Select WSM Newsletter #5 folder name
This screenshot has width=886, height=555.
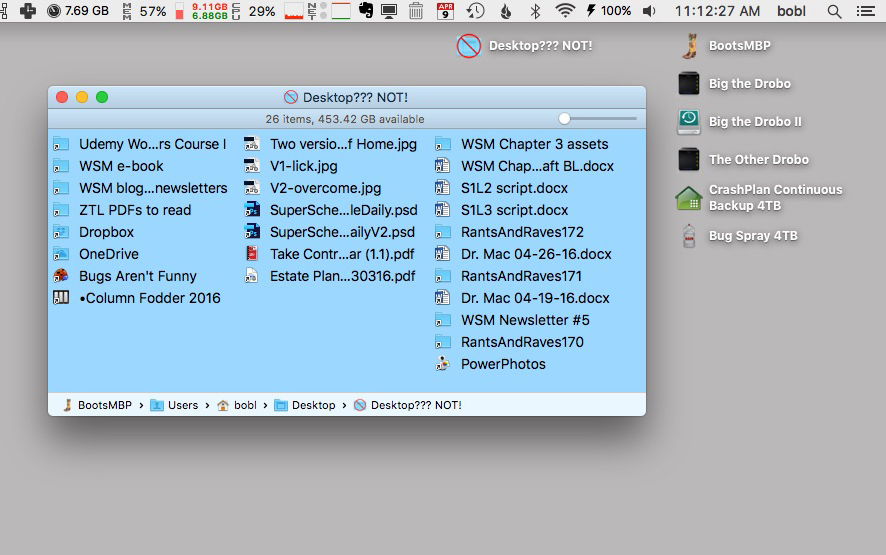pyautogui.click(x=525, y=320)
